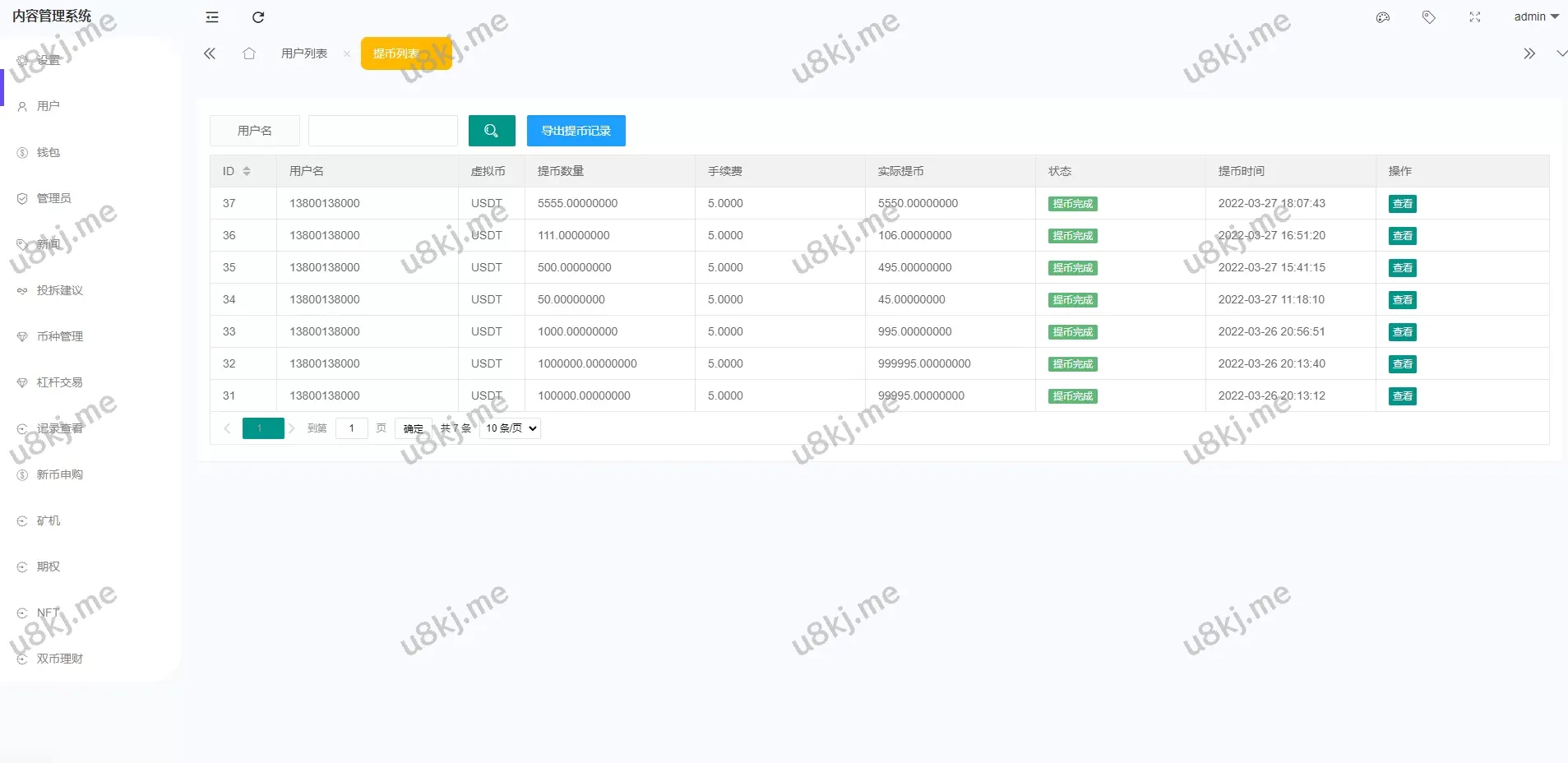
Task: Open 币种管理 in the sidebar
Action: pyautogui.click(x=59, y=336)
